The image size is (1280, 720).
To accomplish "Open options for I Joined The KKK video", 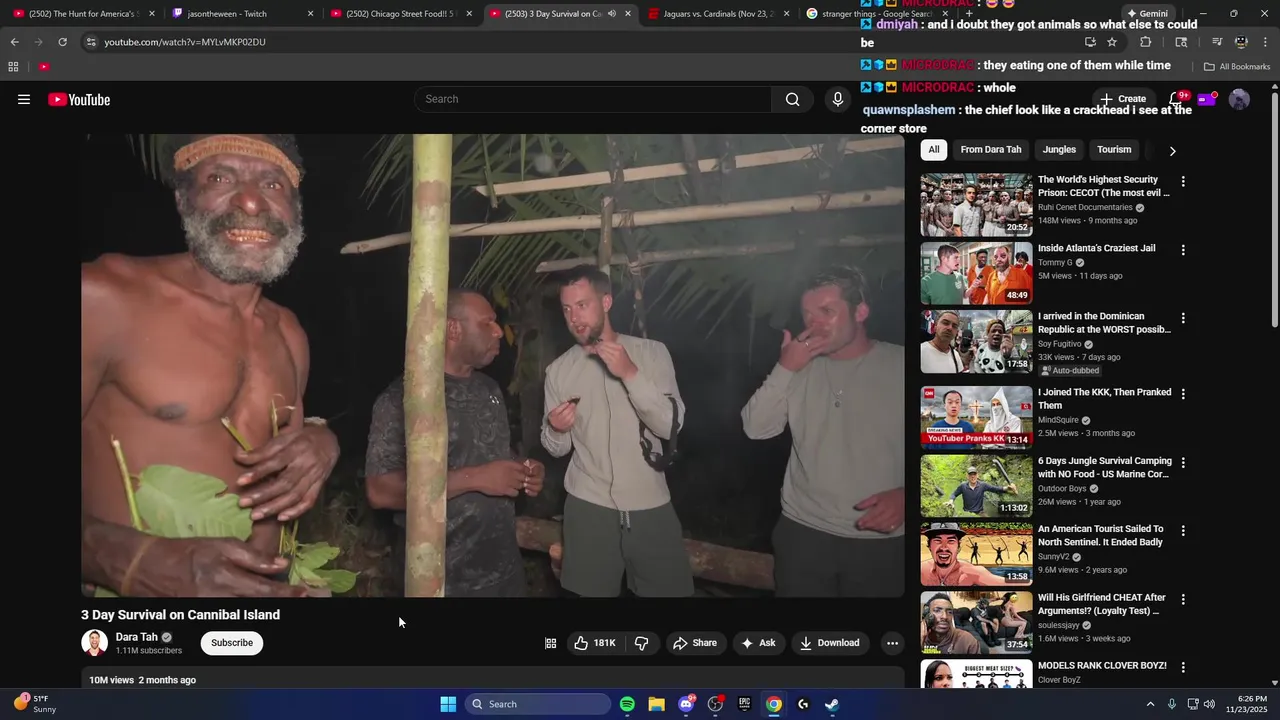I will point(1183,394).
